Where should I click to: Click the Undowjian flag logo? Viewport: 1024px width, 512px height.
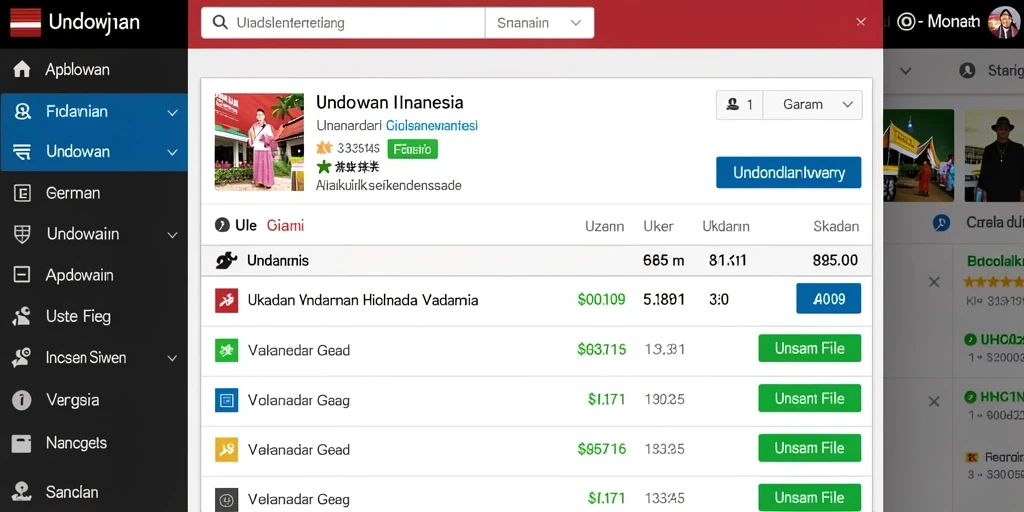coord(25,23)
